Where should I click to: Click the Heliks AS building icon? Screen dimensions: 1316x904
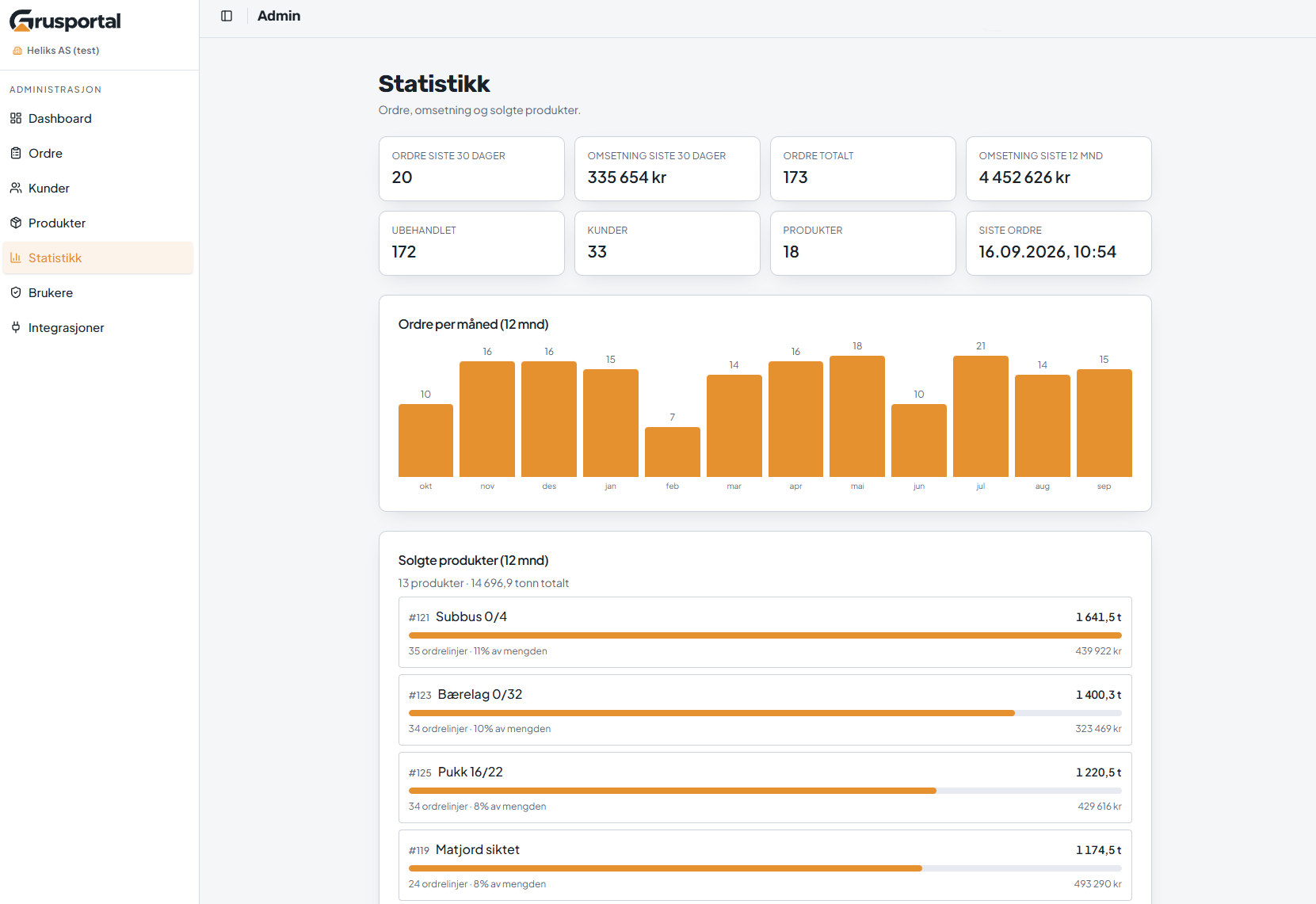coord(17,51)
